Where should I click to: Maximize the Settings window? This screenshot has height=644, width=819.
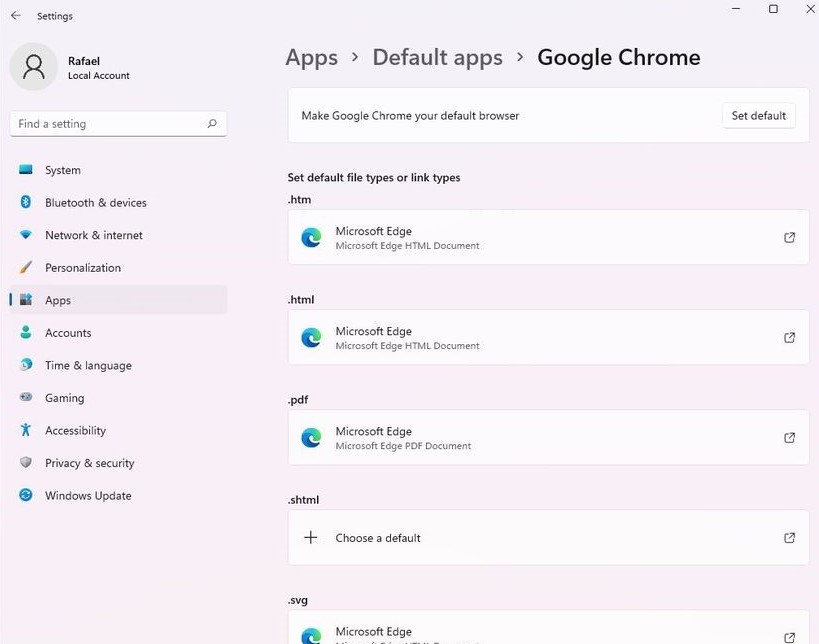pyautogui.click(x=773, y=9)
